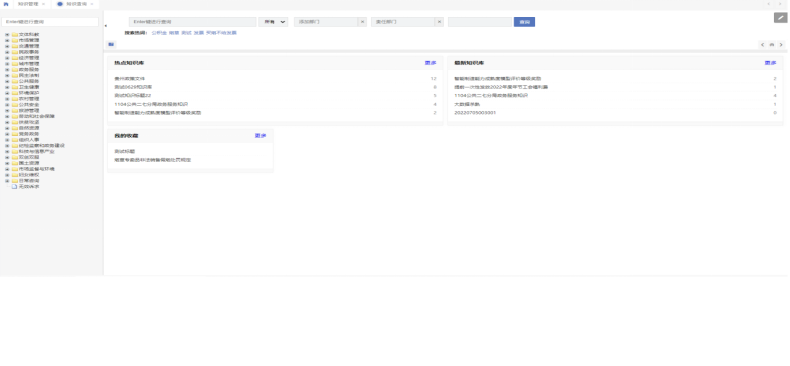Click the hot keyword 烟草
Screen dimensions: 790x366
click(x=174, y=33)
